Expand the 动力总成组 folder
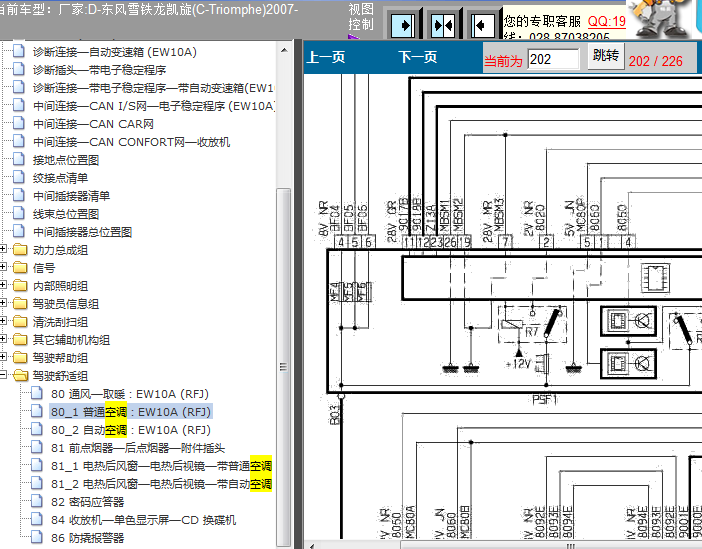 pyautogui.click(x=3, y=249)
